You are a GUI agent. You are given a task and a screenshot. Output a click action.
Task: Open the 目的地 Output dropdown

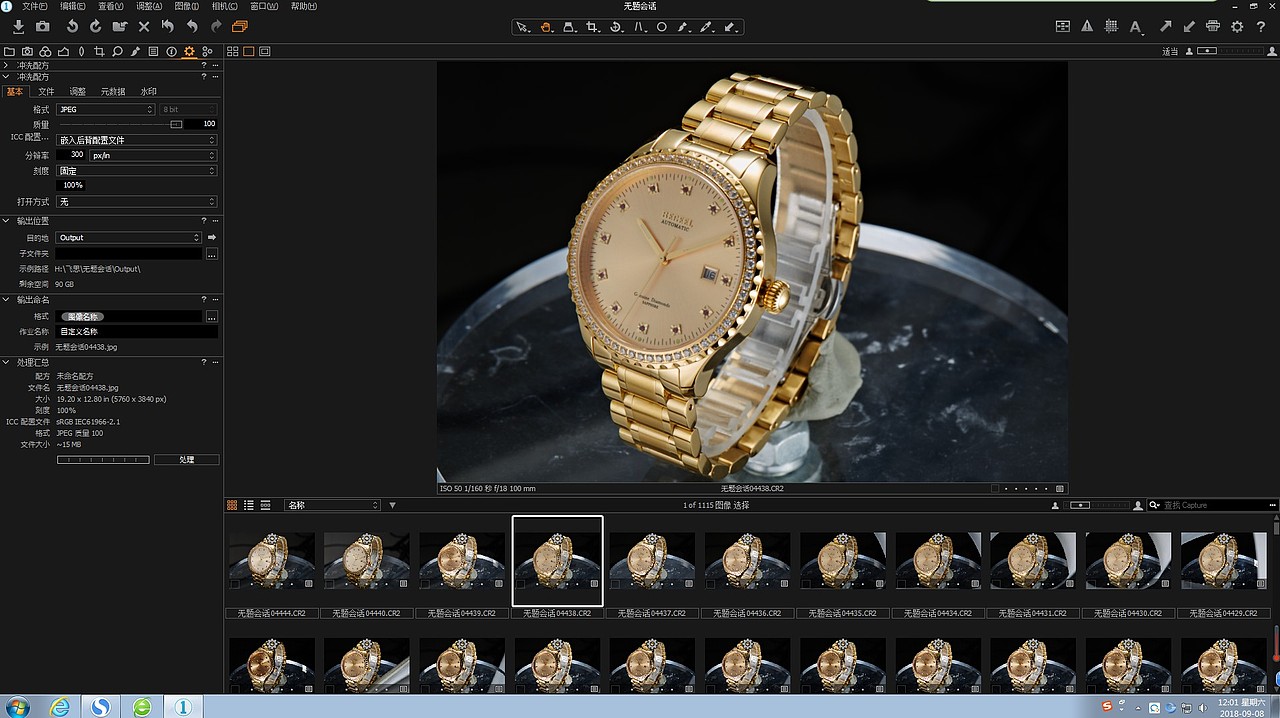[x=129, y=237]
